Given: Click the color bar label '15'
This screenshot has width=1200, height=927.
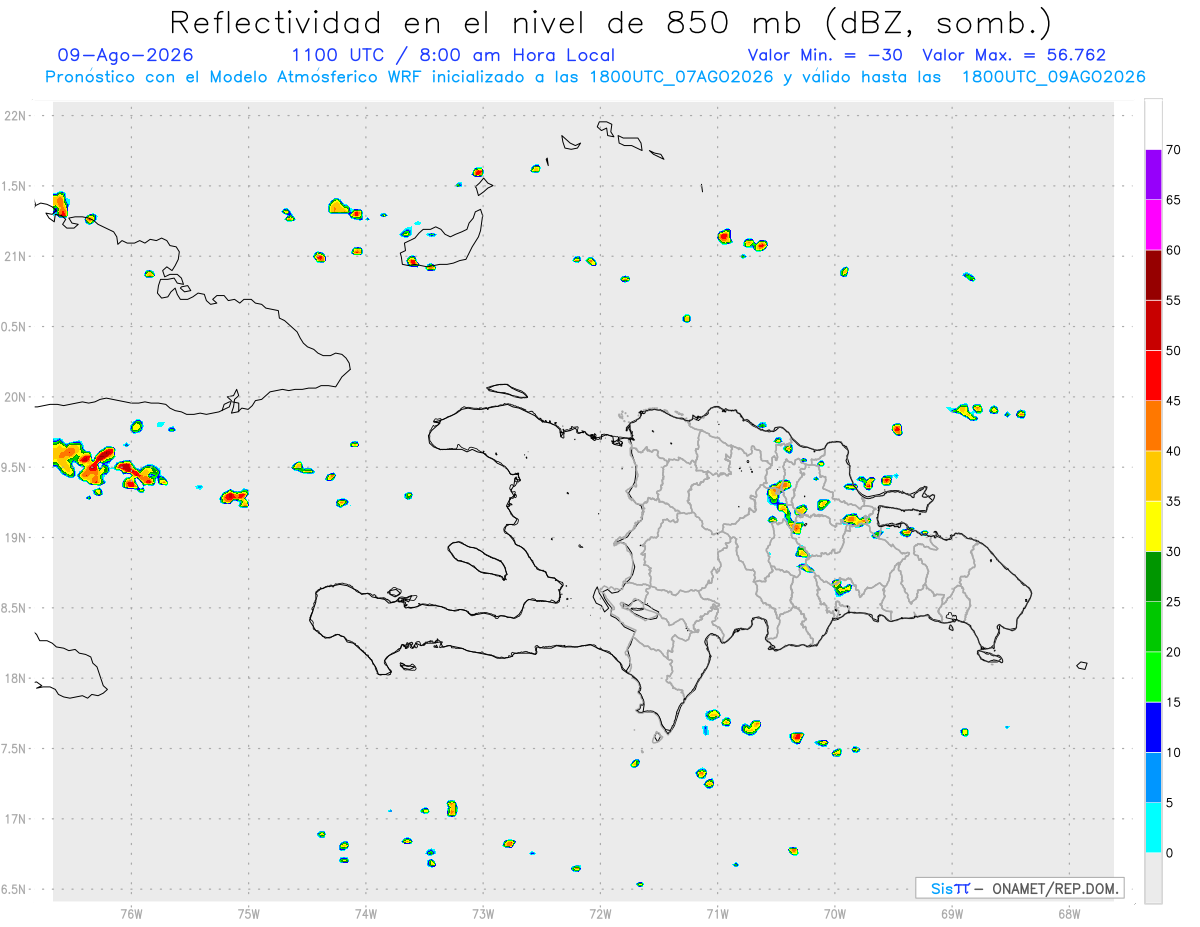Looking at the screenshot, I should point(1173,702).
